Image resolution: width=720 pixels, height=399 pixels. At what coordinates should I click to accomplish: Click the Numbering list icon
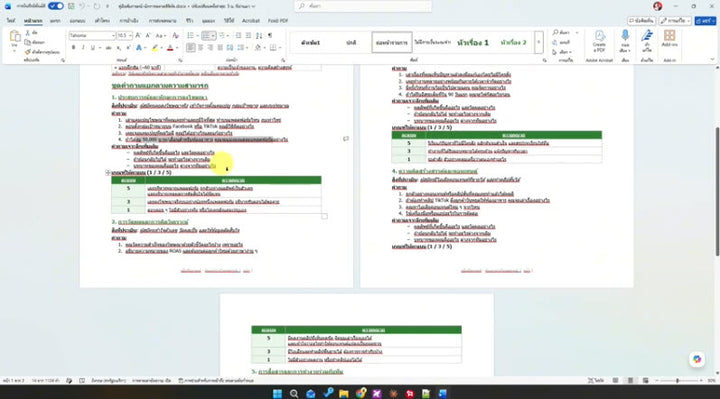pyautogui.click(x=206, y=35)
